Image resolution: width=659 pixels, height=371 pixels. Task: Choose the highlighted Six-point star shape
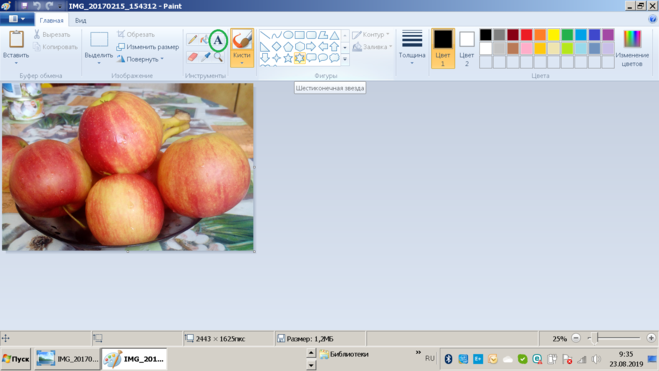pos(300,58)
